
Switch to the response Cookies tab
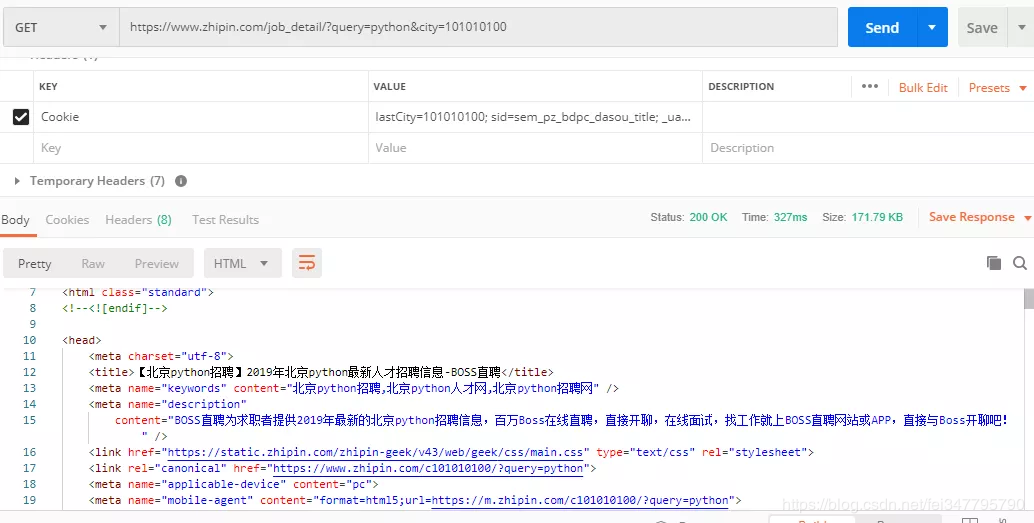pos(67,220)
